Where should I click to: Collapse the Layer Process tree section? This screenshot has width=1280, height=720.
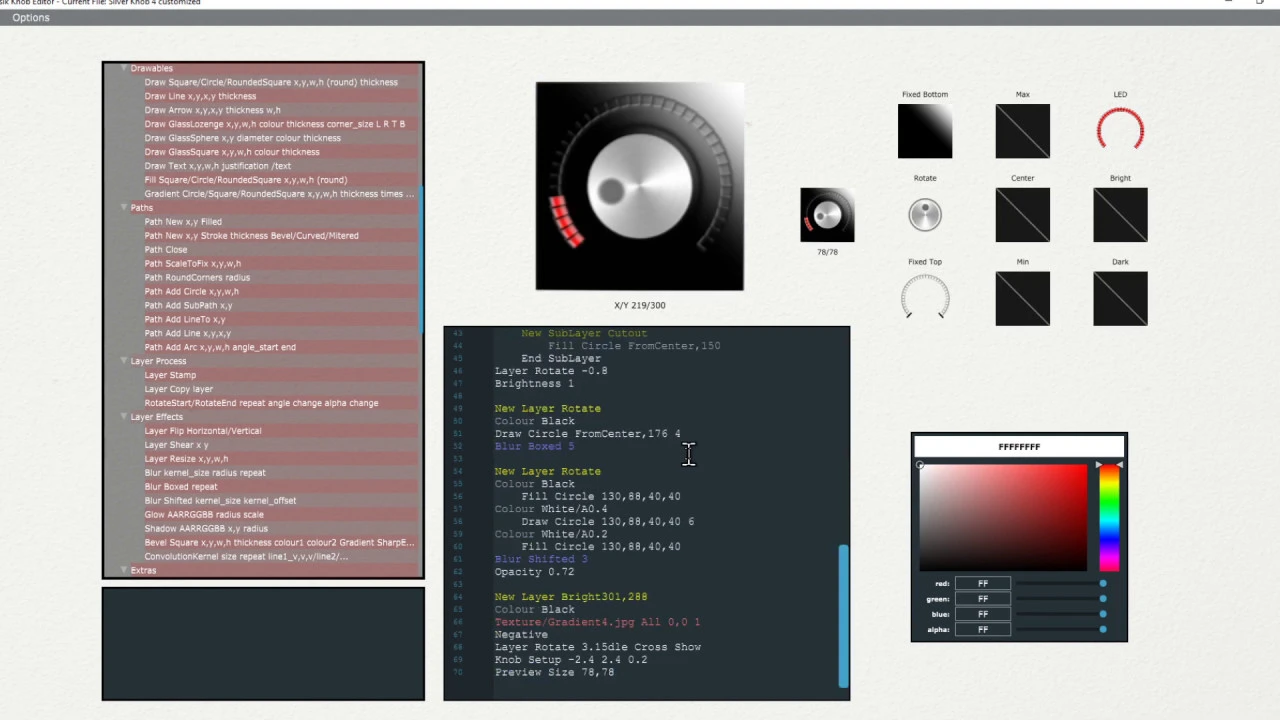(x=124, y=361)
